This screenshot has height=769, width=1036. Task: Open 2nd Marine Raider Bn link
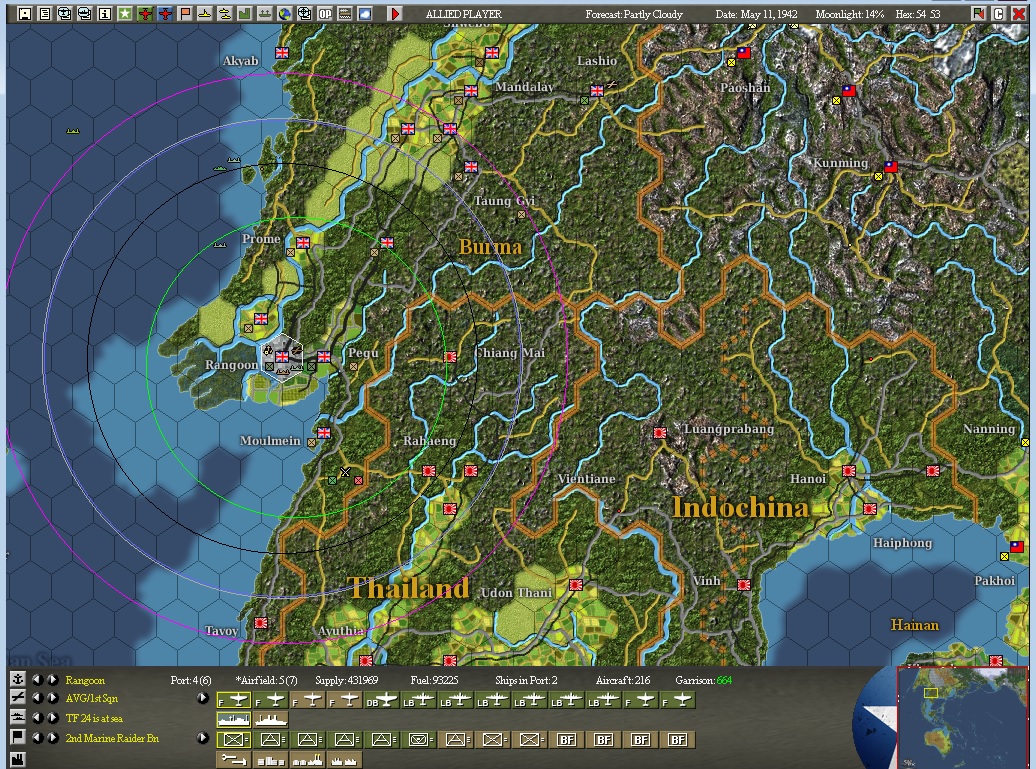click(x=112, y=738)
